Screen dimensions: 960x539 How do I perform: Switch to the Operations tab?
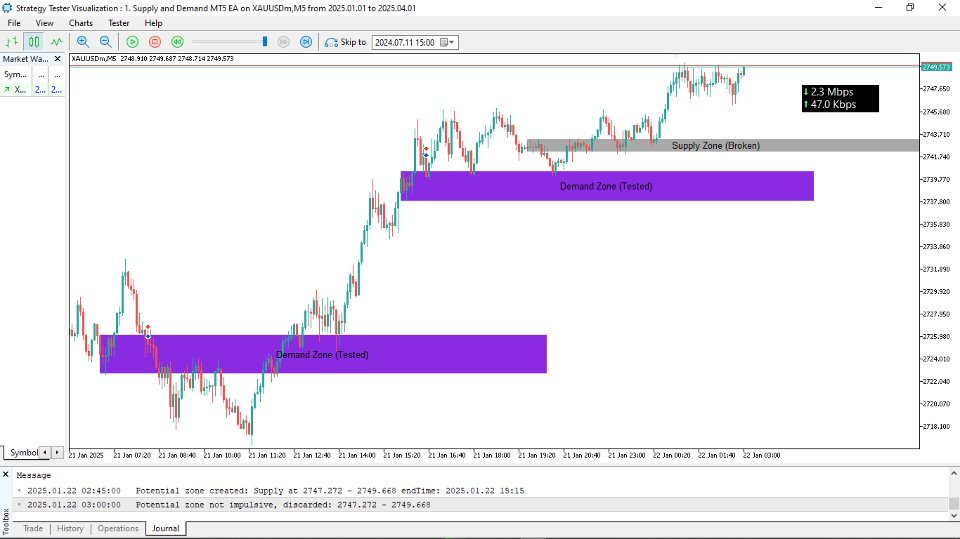pyautogui.click(x=118, y=528)
